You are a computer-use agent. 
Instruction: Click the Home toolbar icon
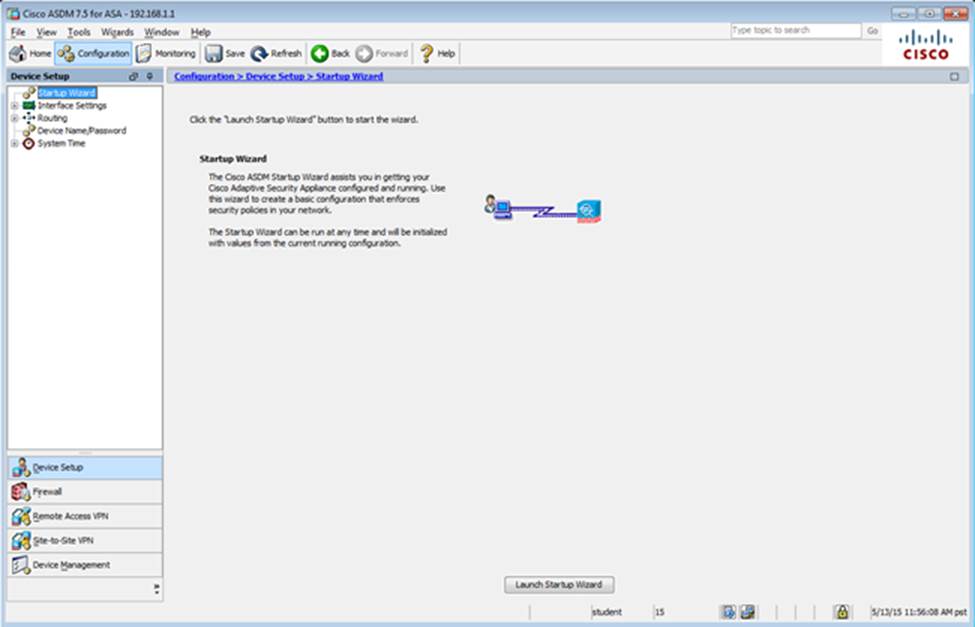tap(30, 53)
